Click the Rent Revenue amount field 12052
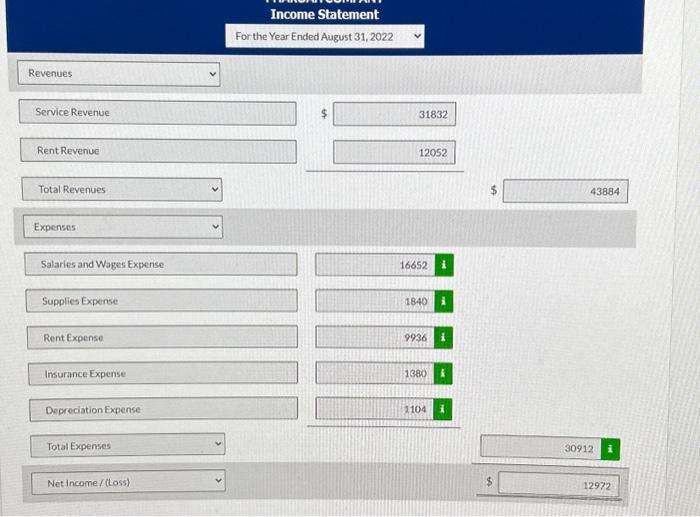This screenshot has width=700, height=517. [x=394, y=153]
